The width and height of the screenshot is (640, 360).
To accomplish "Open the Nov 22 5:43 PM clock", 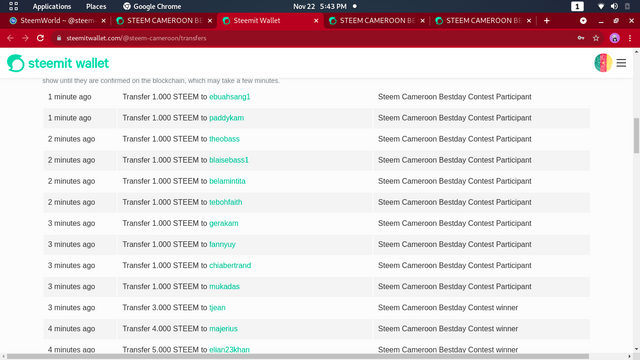I will click(x=320, y=7).
